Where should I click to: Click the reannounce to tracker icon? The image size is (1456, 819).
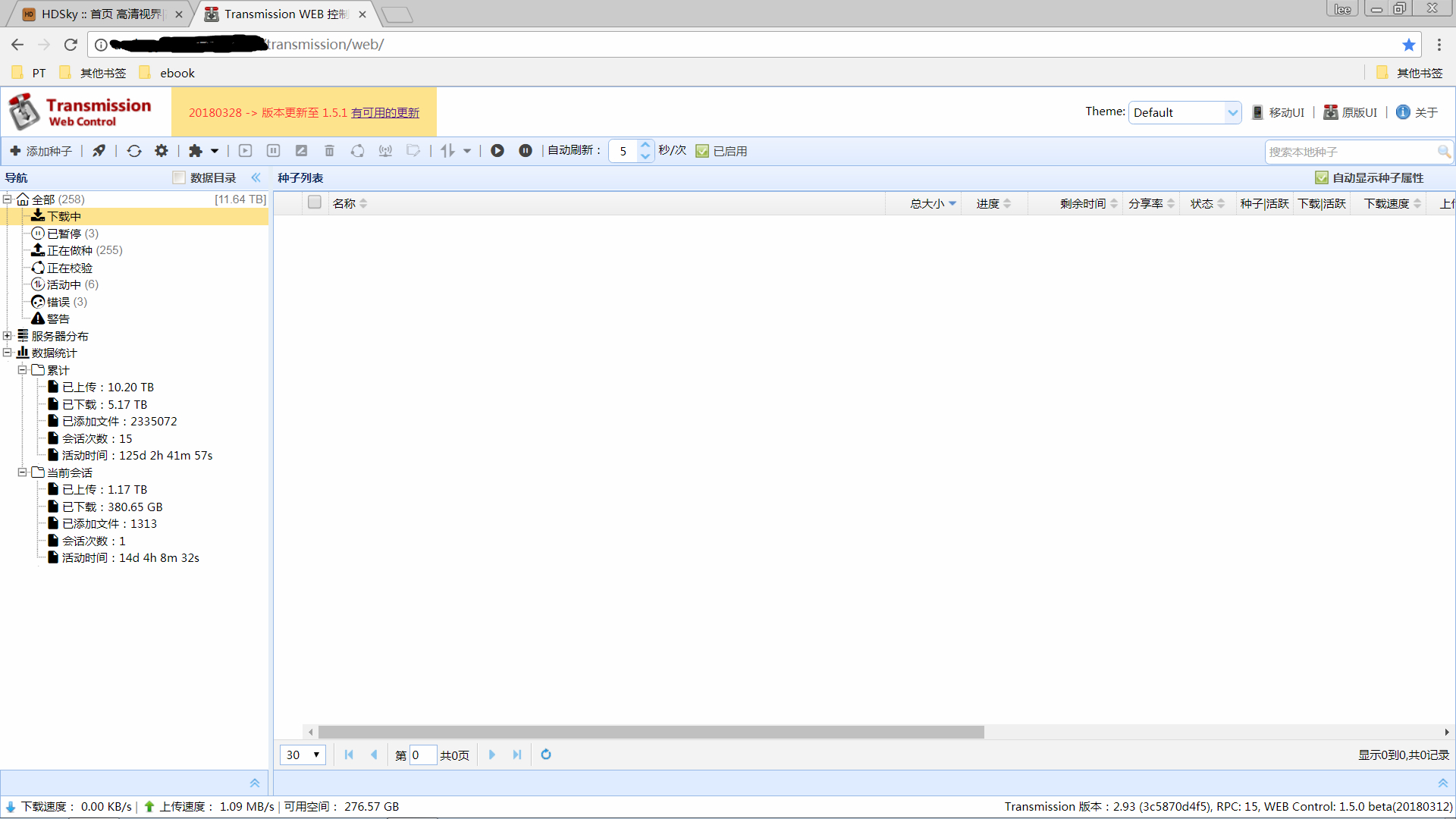386,151
